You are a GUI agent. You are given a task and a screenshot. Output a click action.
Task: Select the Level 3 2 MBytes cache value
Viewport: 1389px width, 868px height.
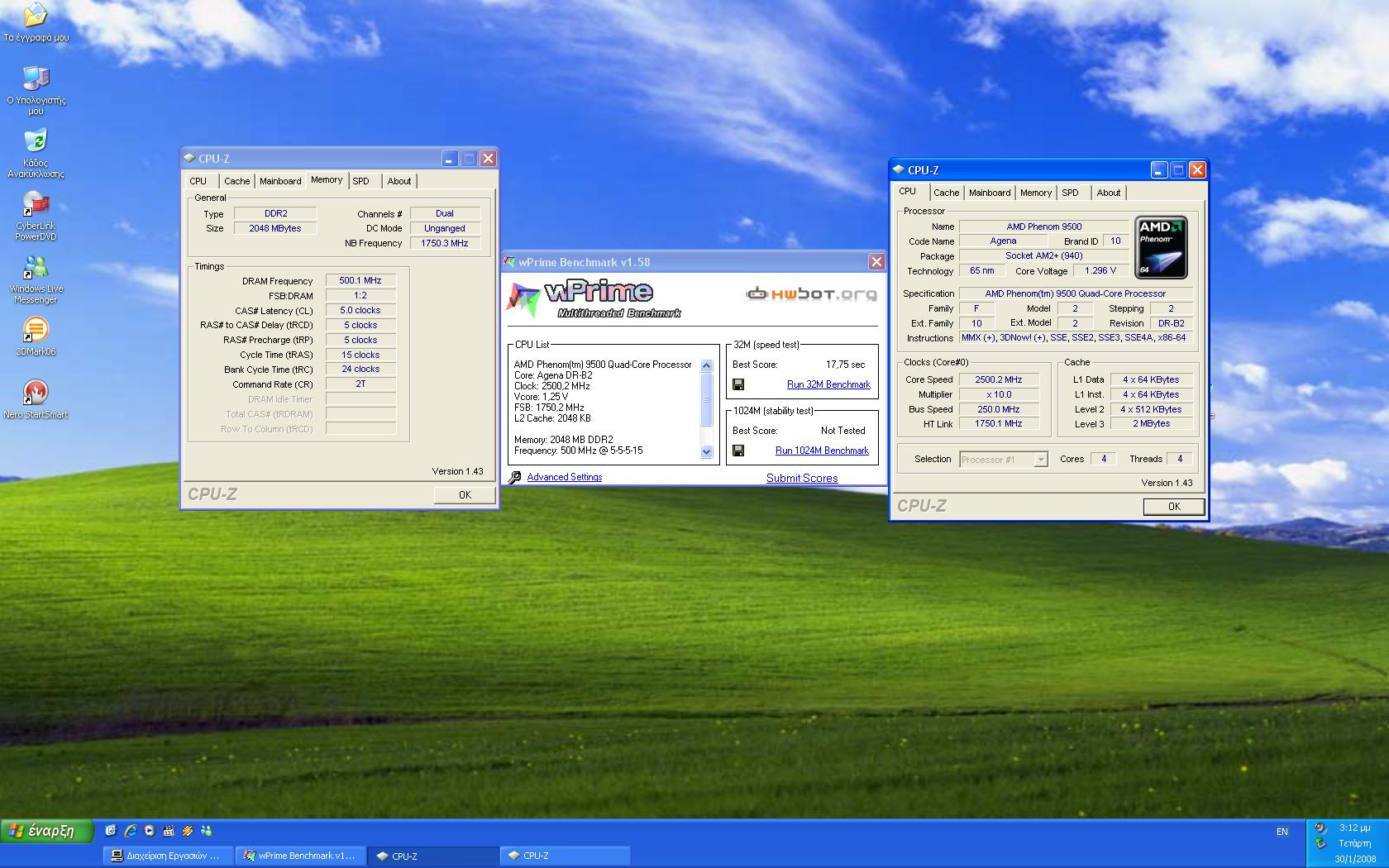coord(1151,424)
